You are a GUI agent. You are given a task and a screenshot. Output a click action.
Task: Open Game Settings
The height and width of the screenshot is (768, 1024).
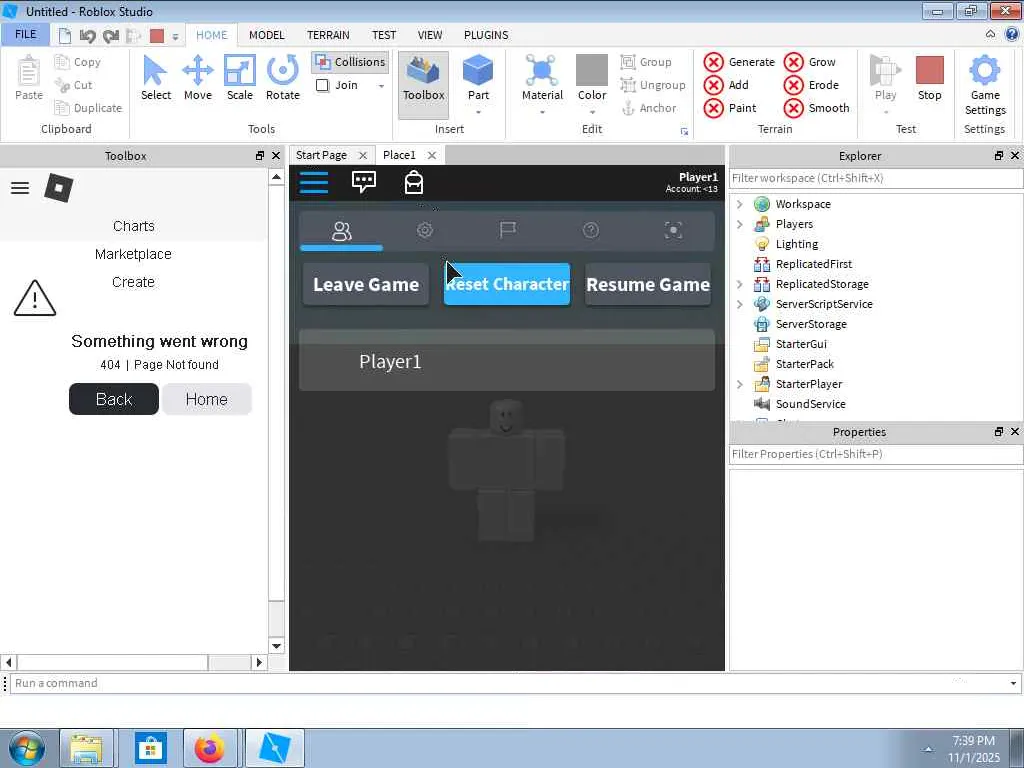pyautogui.click(x=984, y=85)
